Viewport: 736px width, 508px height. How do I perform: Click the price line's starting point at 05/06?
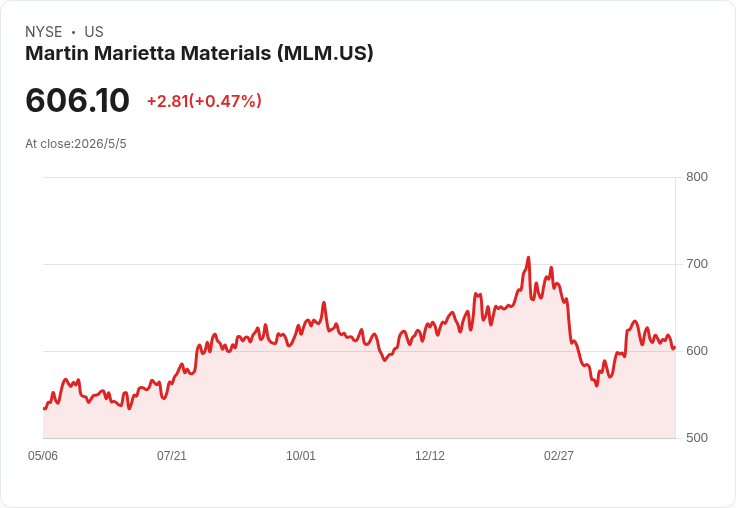[44, 408]
